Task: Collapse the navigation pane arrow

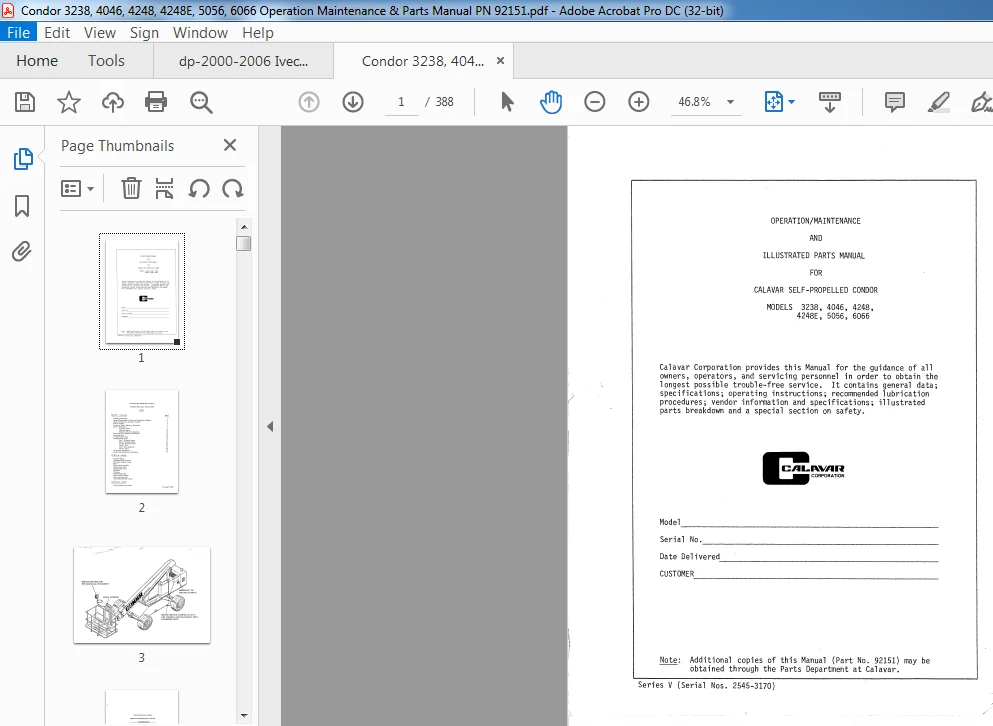Action: pyautogui.click(x=270, y=426)
